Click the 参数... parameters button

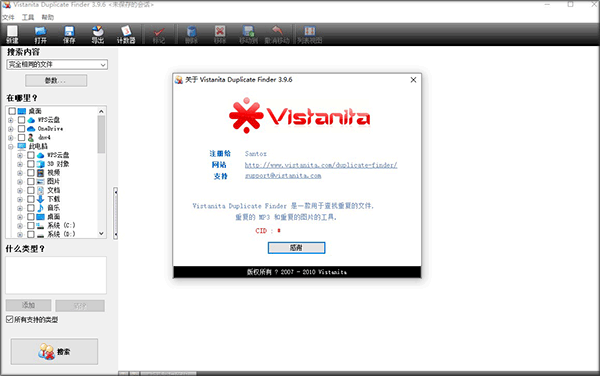coord(56,80)
